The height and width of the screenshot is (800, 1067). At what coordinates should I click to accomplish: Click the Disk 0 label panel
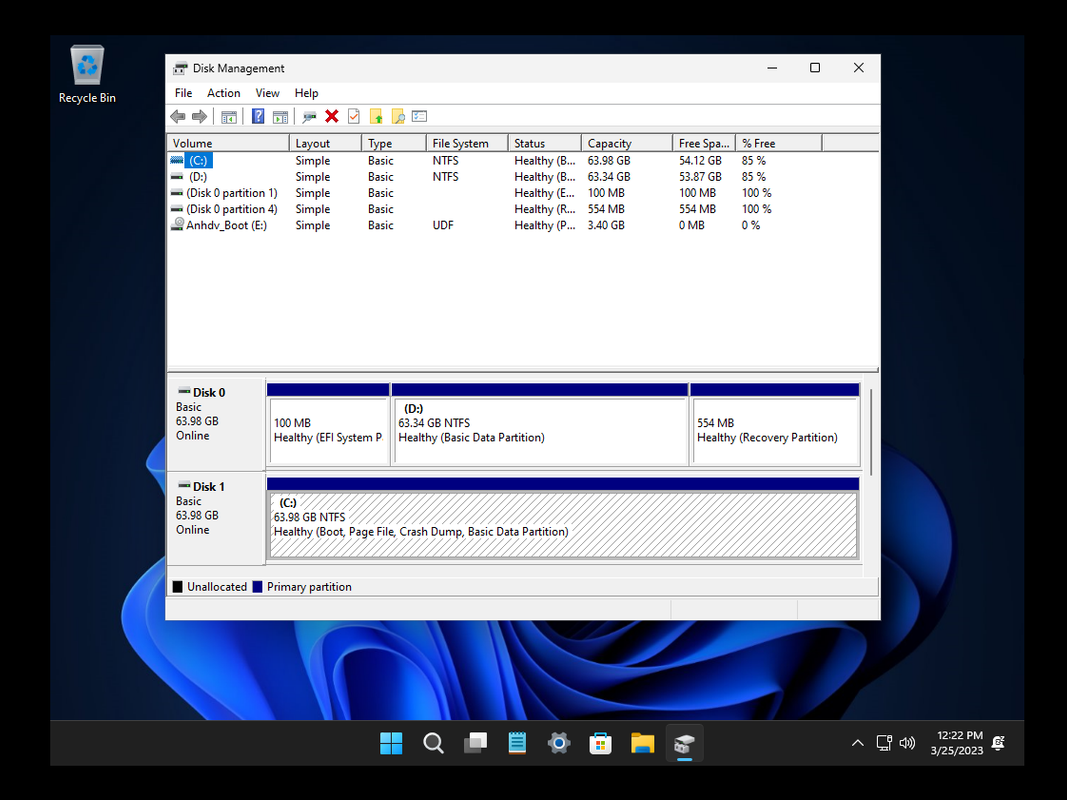point(216,425)
